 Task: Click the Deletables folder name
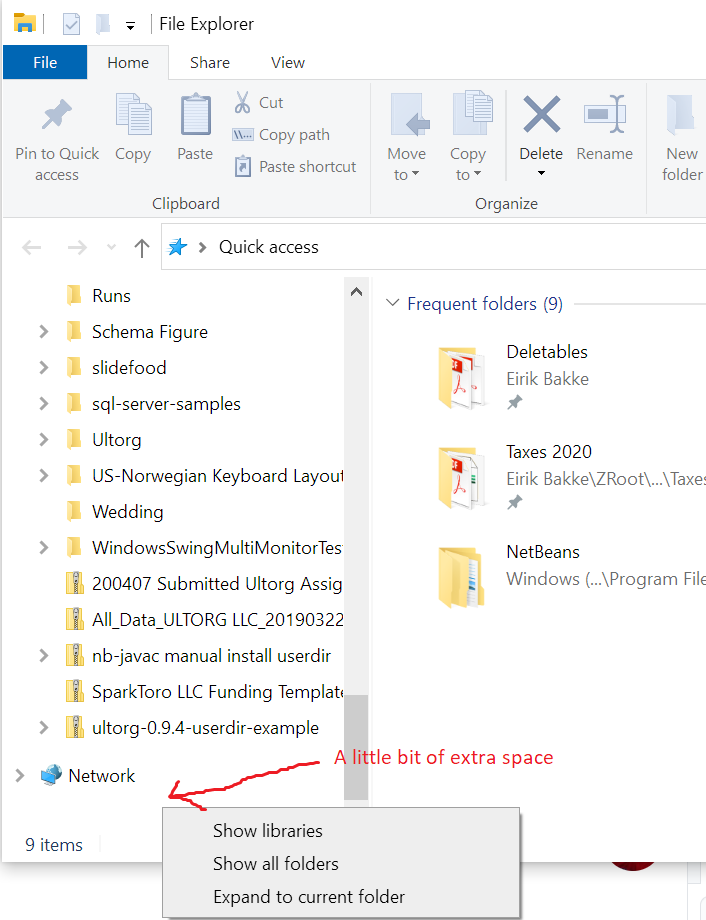tap(547, 352)
